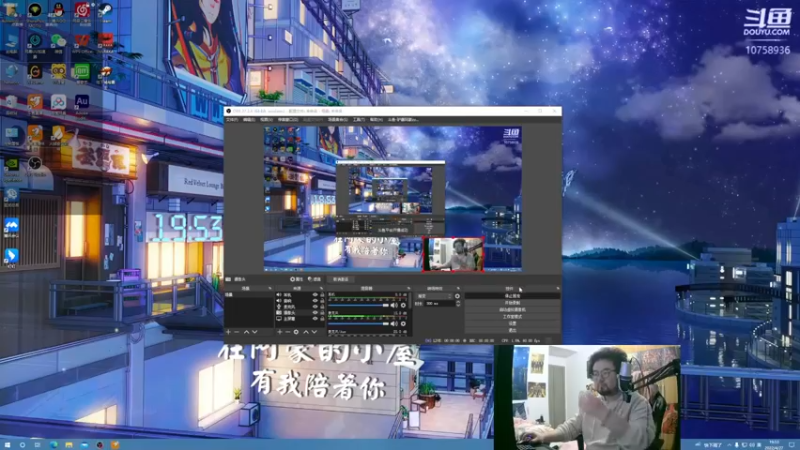Open the NVIDIA GeForce Experience desktop icon
800x450 pixels.
(11, 166)
